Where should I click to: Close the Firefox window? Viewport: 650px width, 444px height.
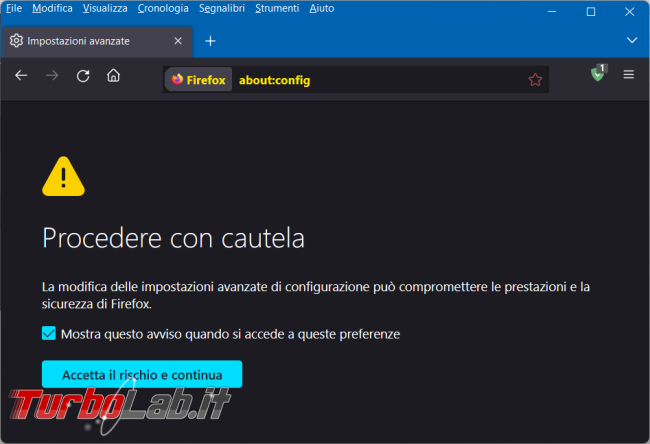[629, 12]
